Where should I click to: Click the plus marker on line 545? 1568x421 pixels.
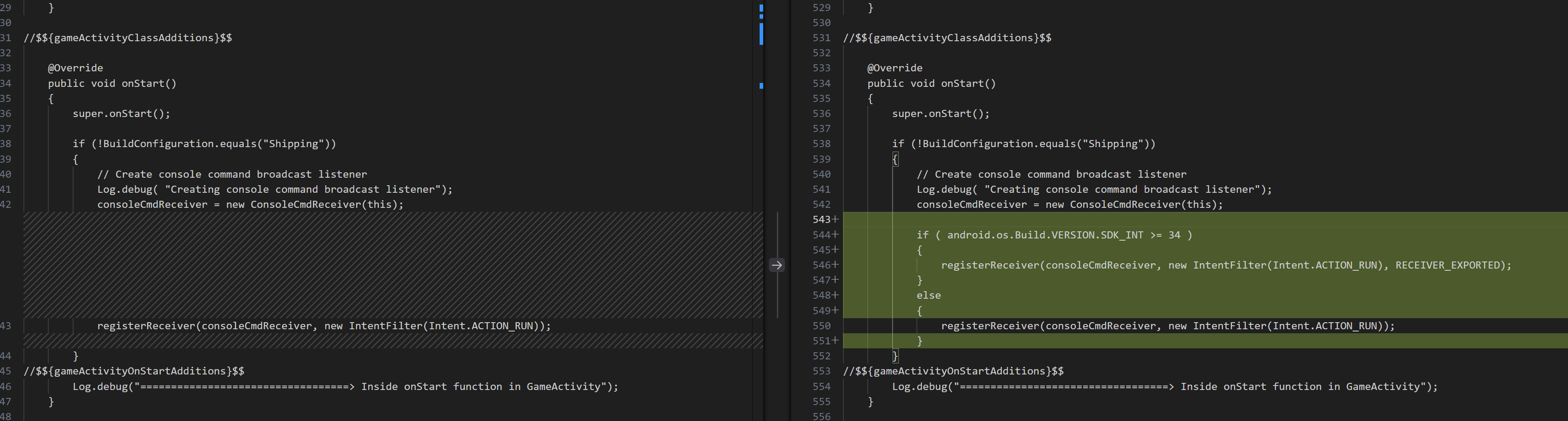[835, 249]
